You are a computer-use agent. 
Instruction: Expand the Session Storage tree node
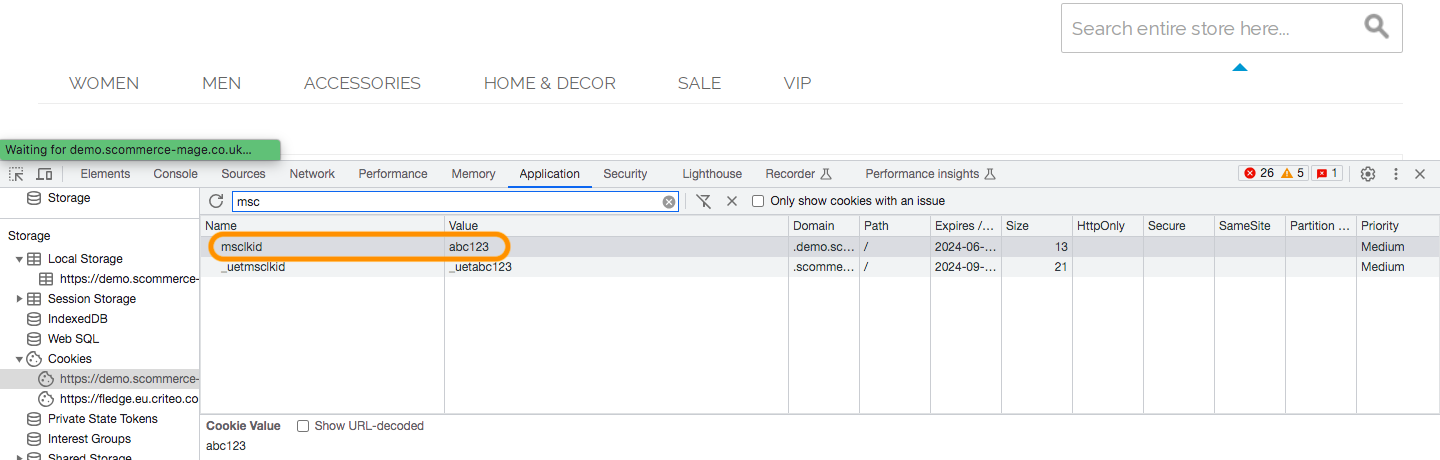point(20,299)
